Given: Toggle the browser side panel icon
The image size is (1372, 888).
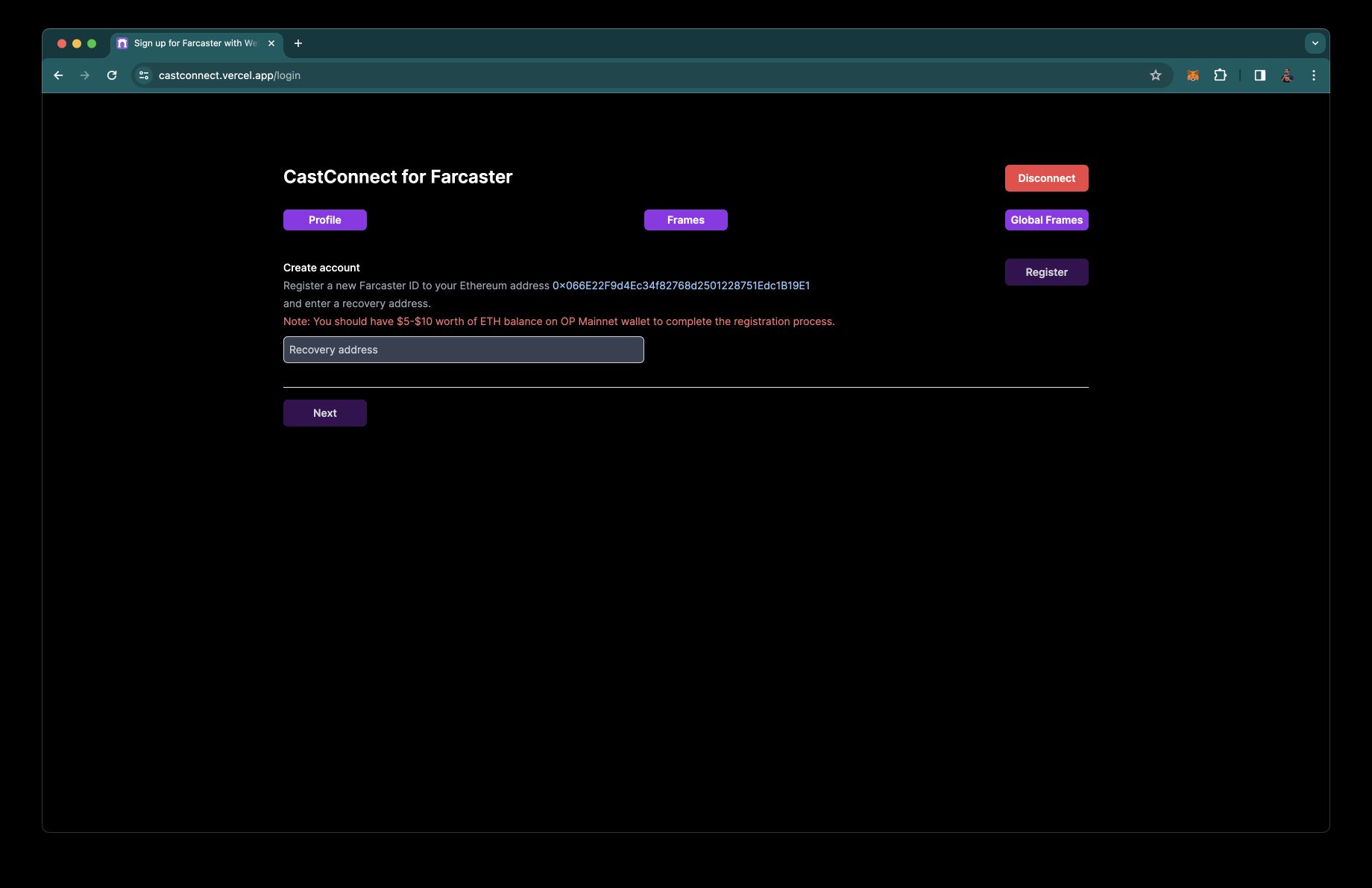Looking at the screenshot, I should (x=1260, y=75).
